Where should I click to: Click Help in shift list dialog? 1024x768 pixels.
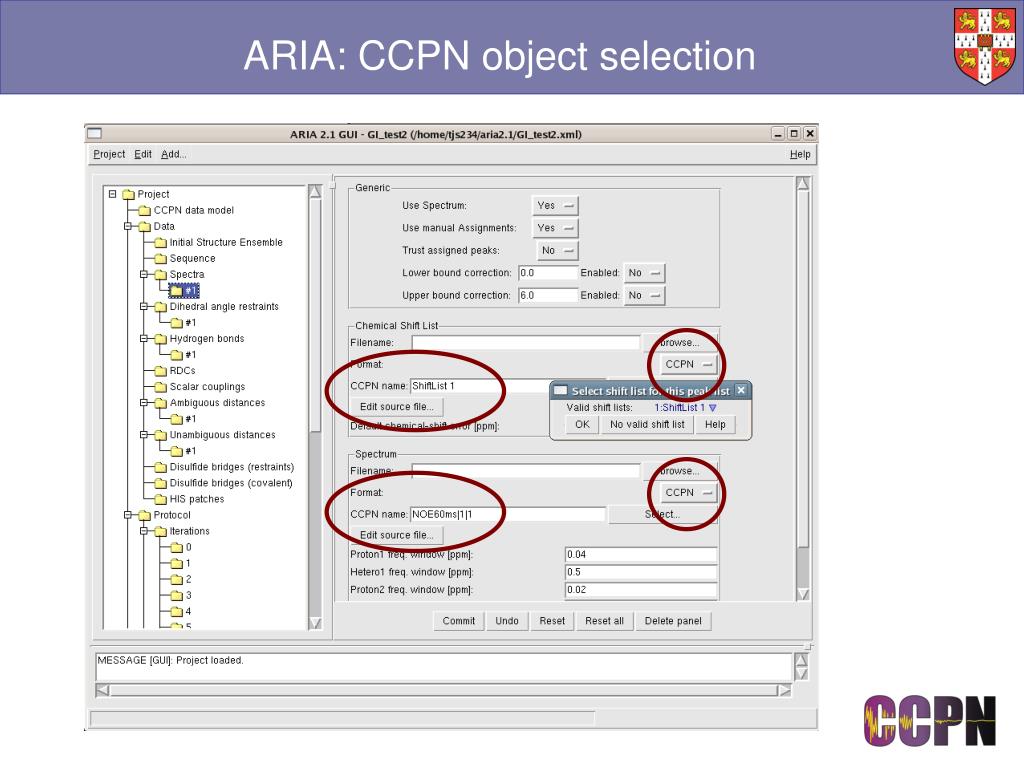click(715, 424)
